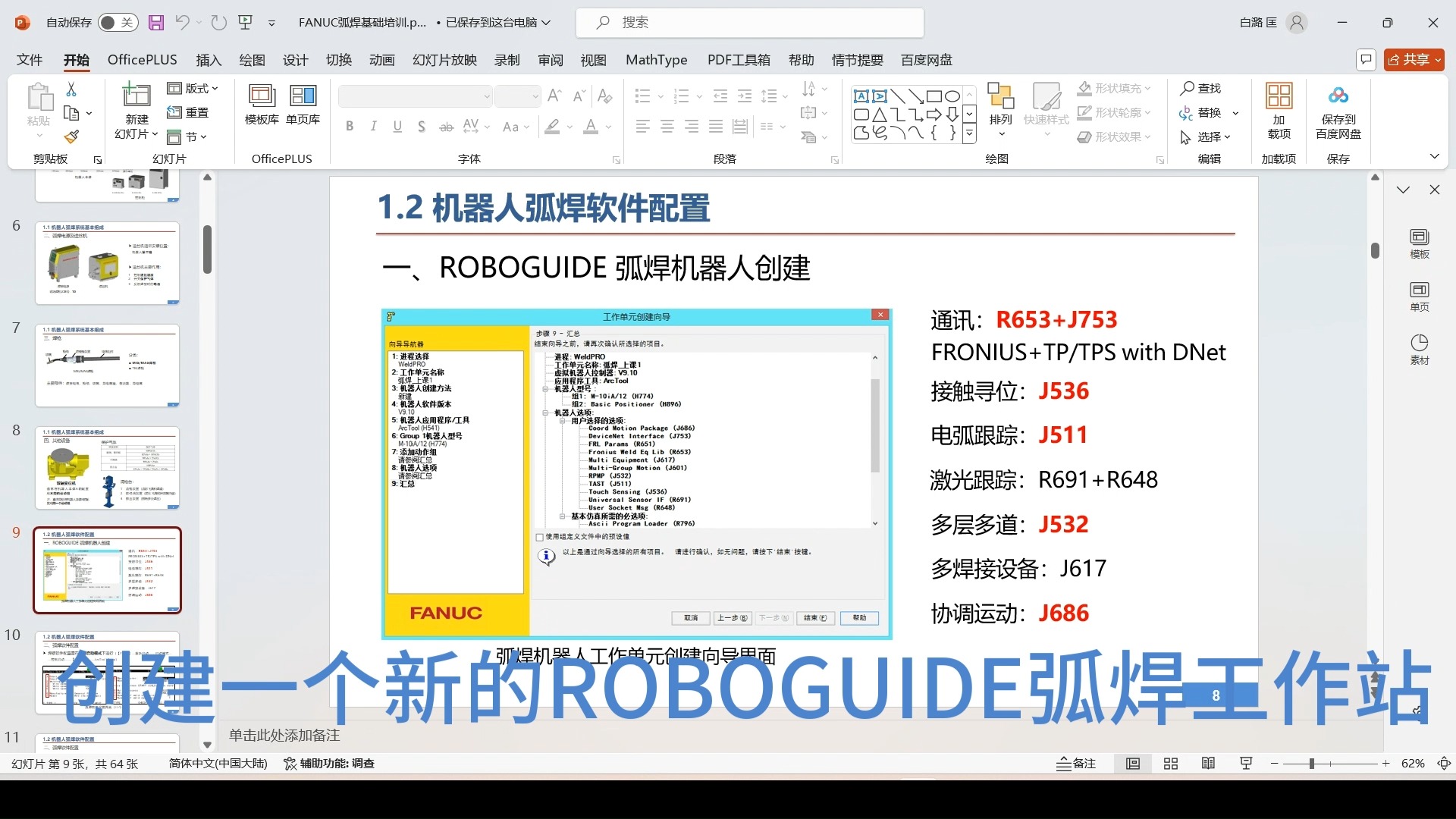1456x819 pixels.
Task: Switch to reading view icon
Action: tap(1209, 764)
